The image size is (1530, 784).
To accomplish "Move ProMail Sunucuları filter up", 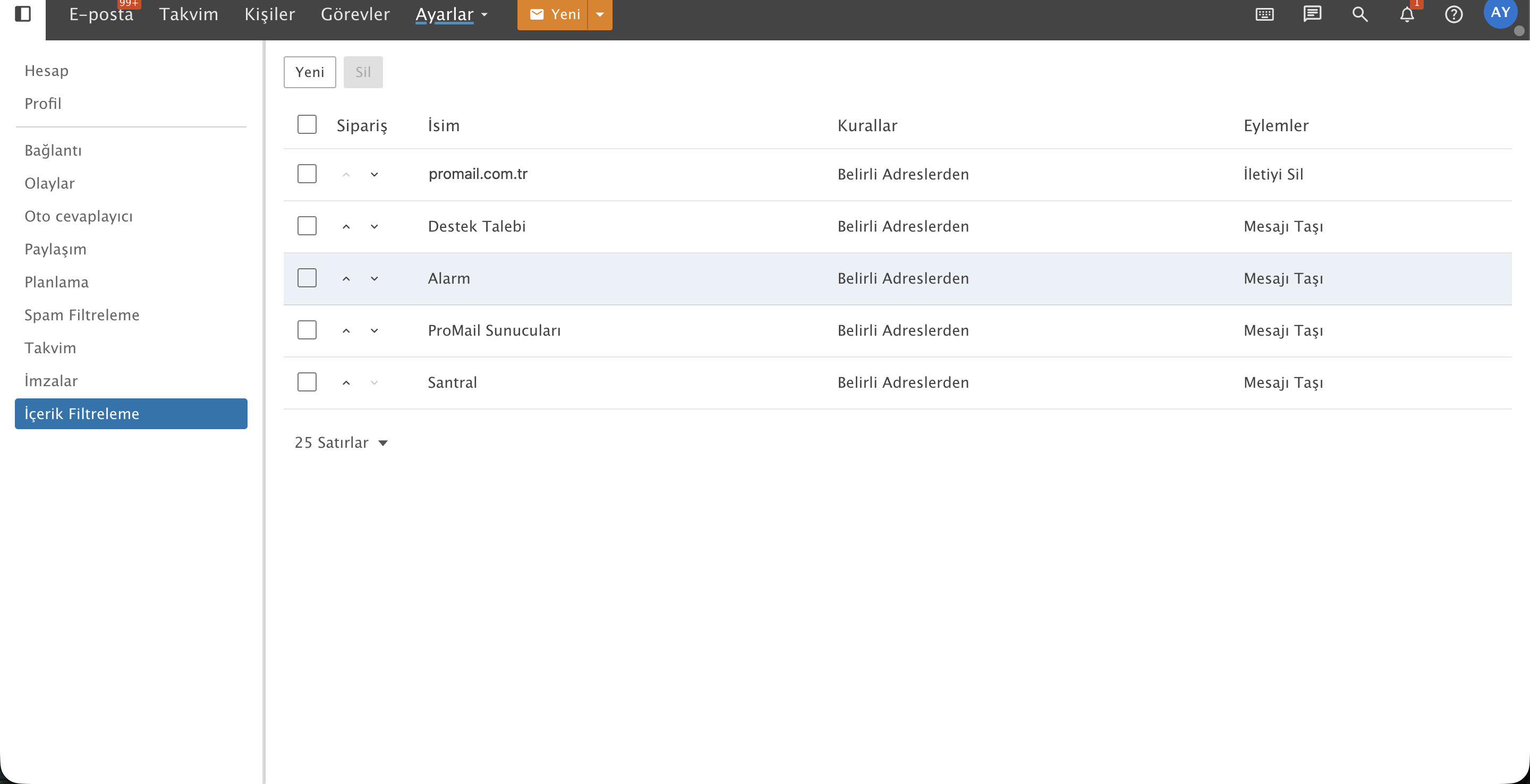I will pos(346,330).
